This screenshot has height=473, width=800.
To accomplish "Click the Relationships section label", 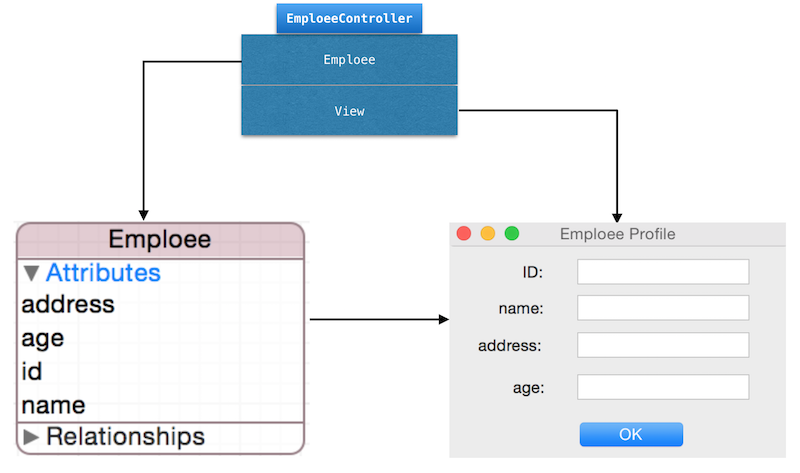I will coord(125,437).
